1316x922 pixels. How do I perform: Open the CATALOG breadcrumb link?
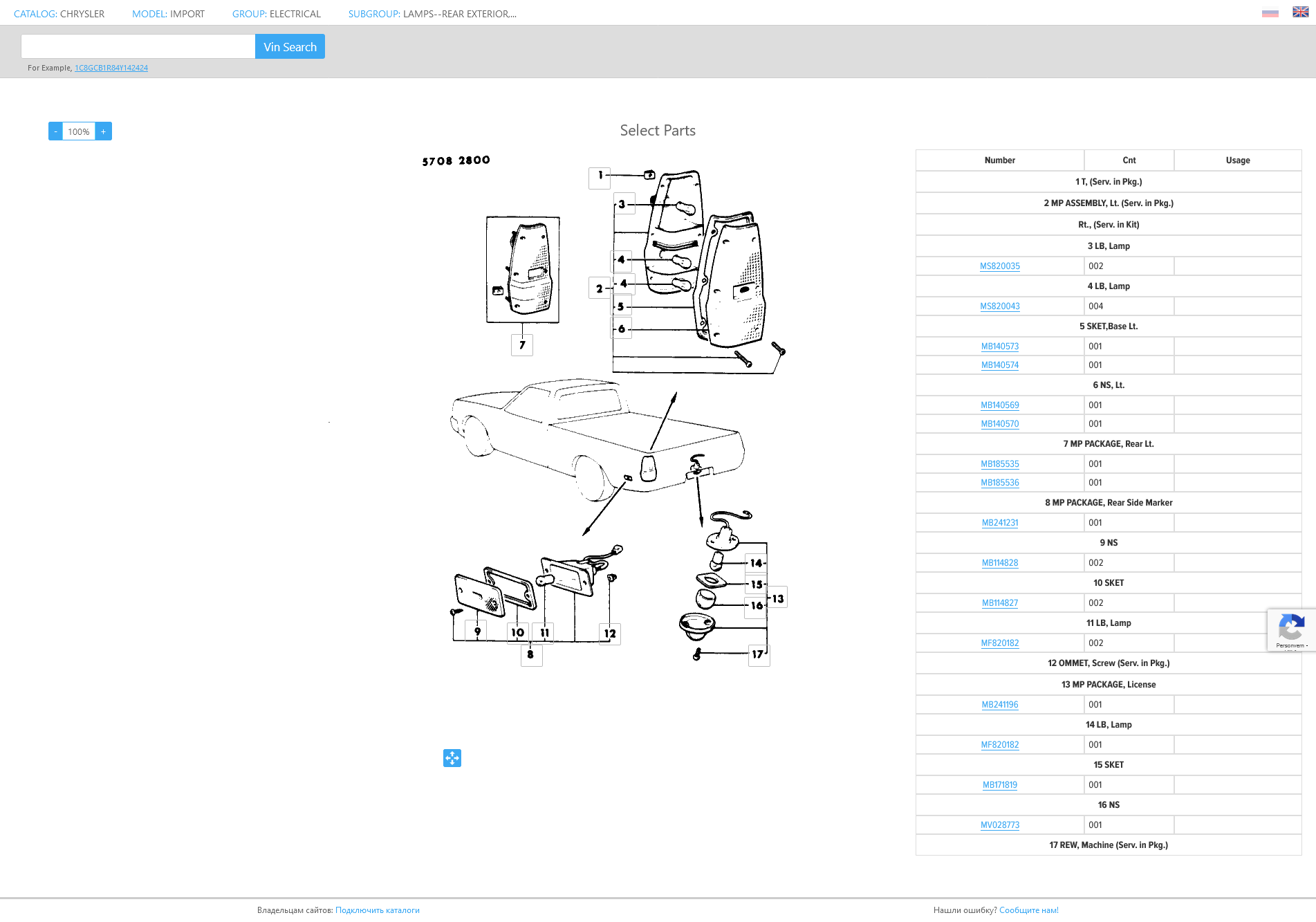(35, 14)
